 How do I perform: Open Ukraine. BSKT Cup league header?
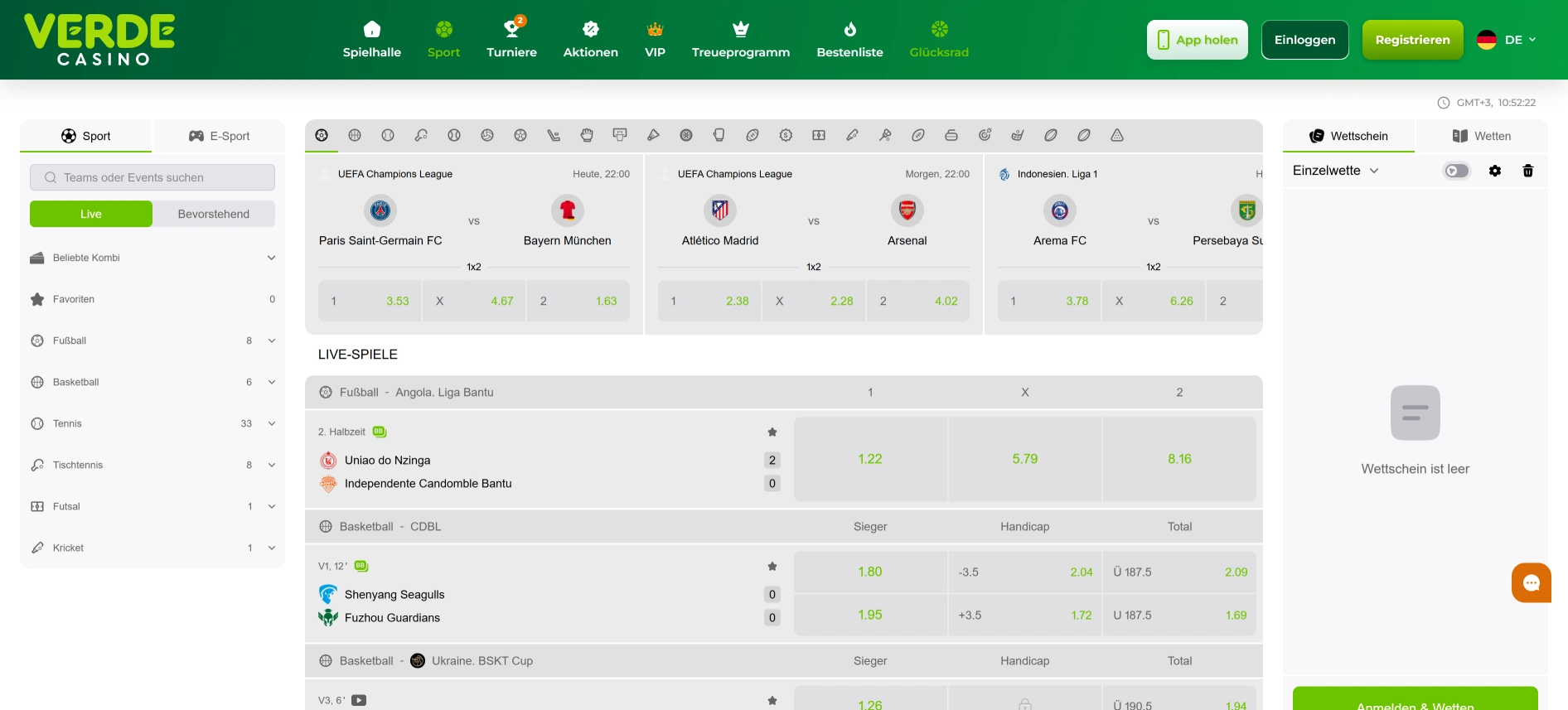tap(784, 660)
